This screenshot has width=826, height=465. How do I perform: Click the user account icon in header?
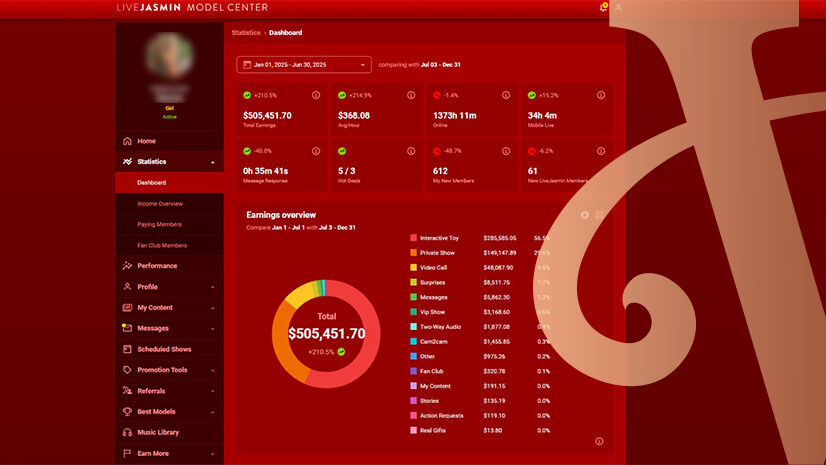[x=618, y=7]
